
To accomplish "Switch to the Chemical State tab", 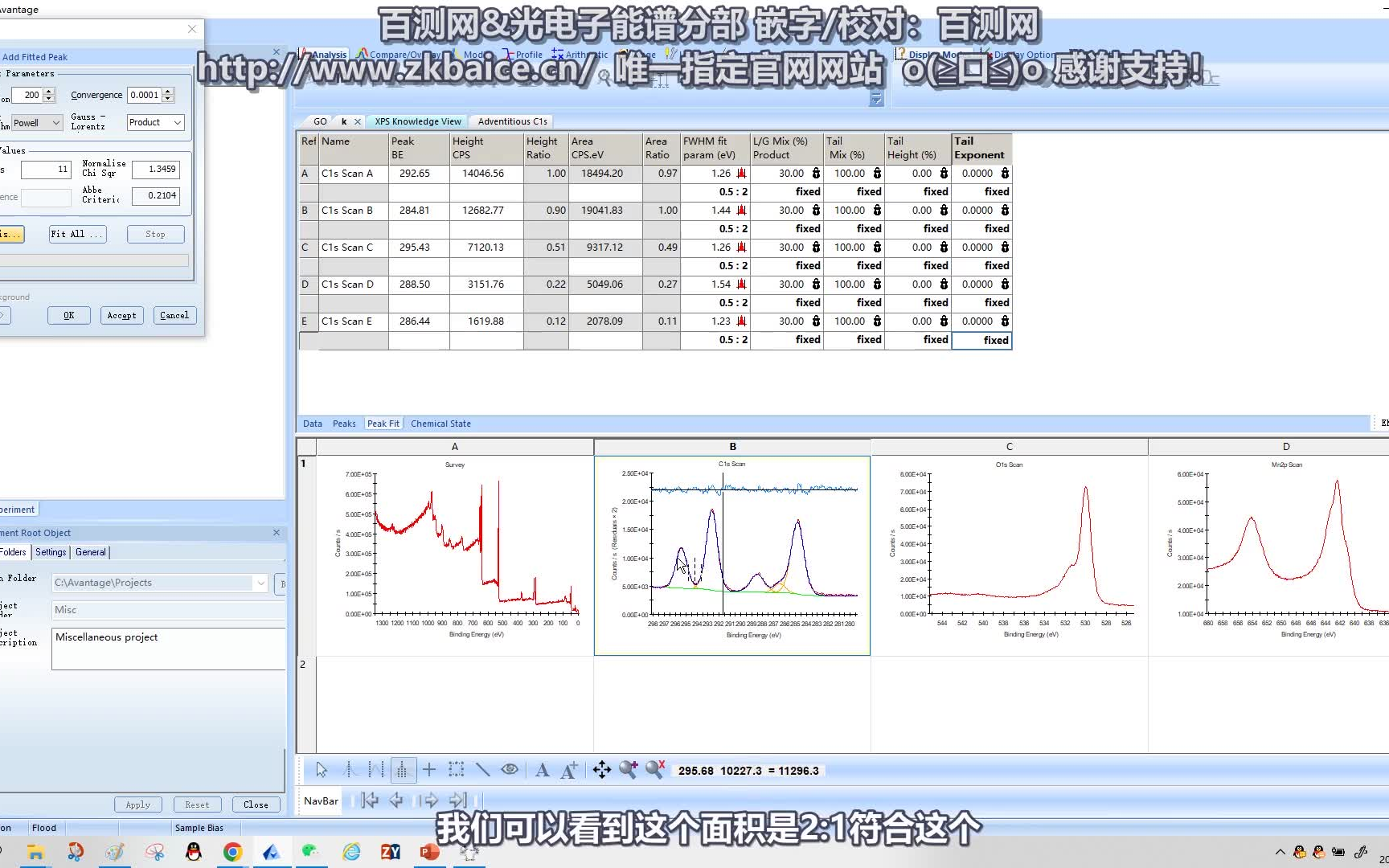I will pyautogui.click(x=440, y=423).
